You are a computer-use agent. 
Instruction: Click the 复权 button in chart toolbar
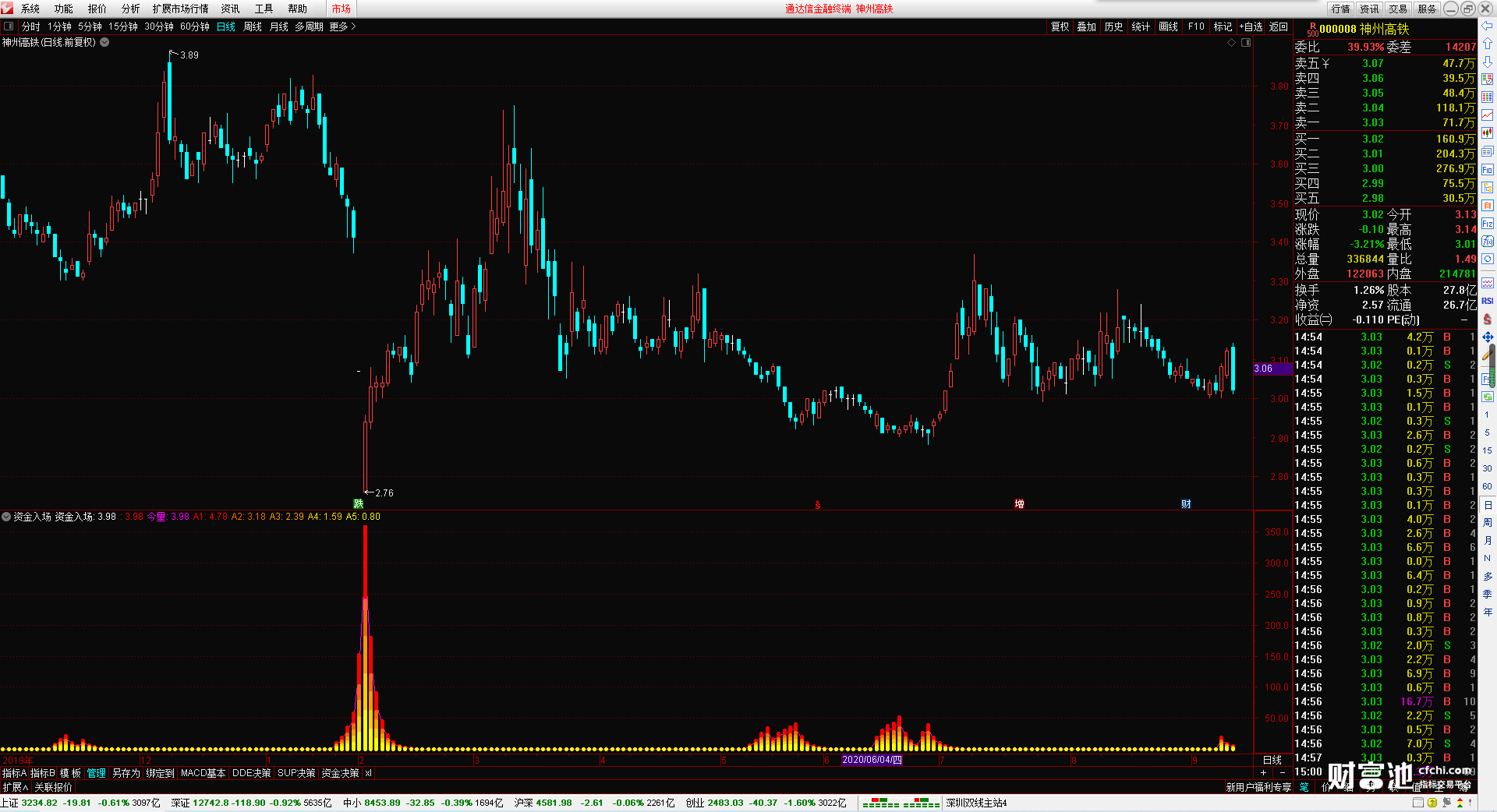click(1060, 26)
